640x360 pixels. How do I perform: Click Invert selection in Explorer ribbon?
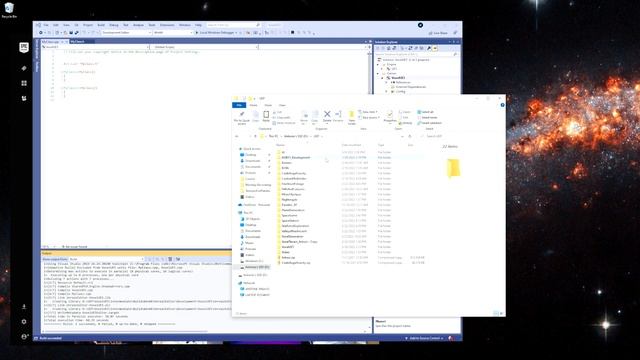[x=429, y=123]
